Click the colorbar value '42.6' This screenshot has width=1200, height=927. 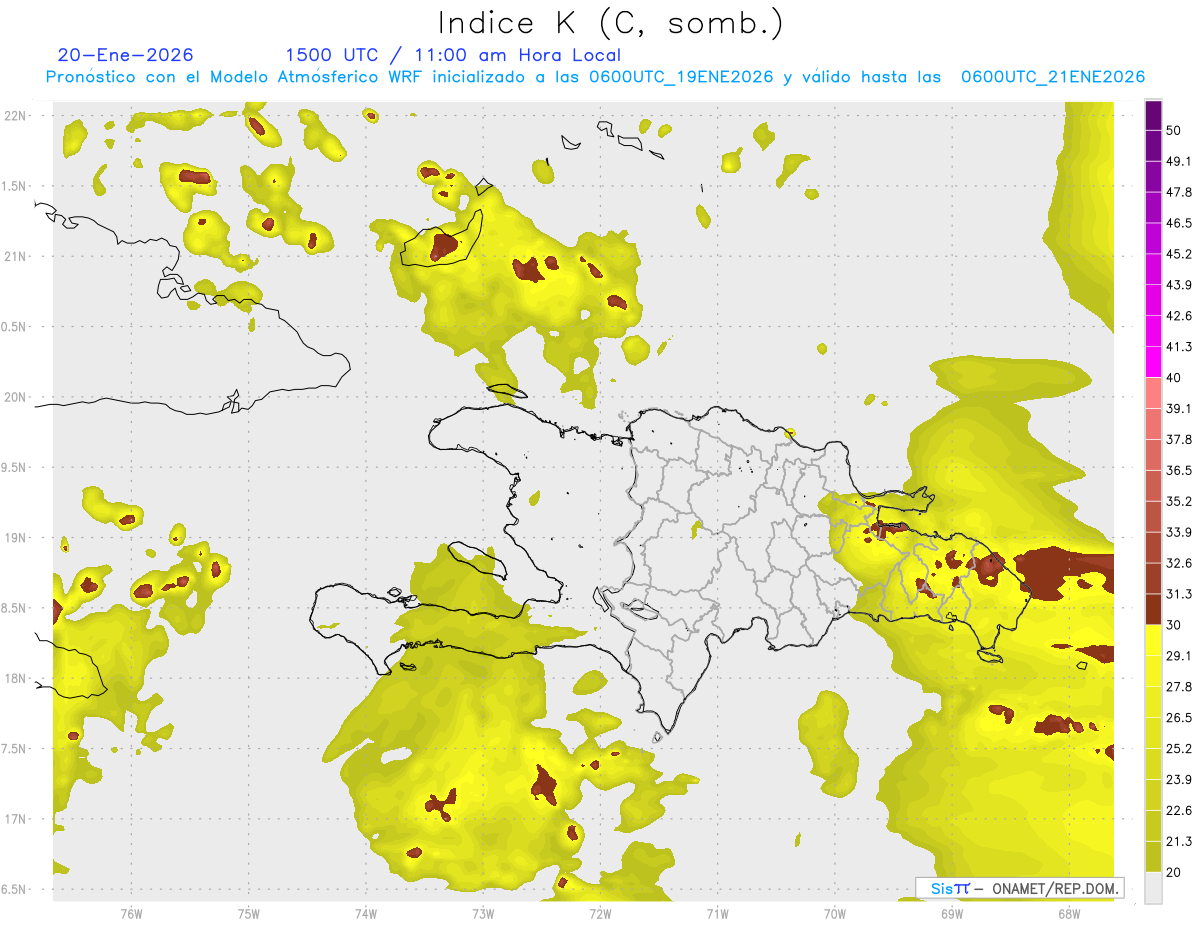pos(1179,316)
